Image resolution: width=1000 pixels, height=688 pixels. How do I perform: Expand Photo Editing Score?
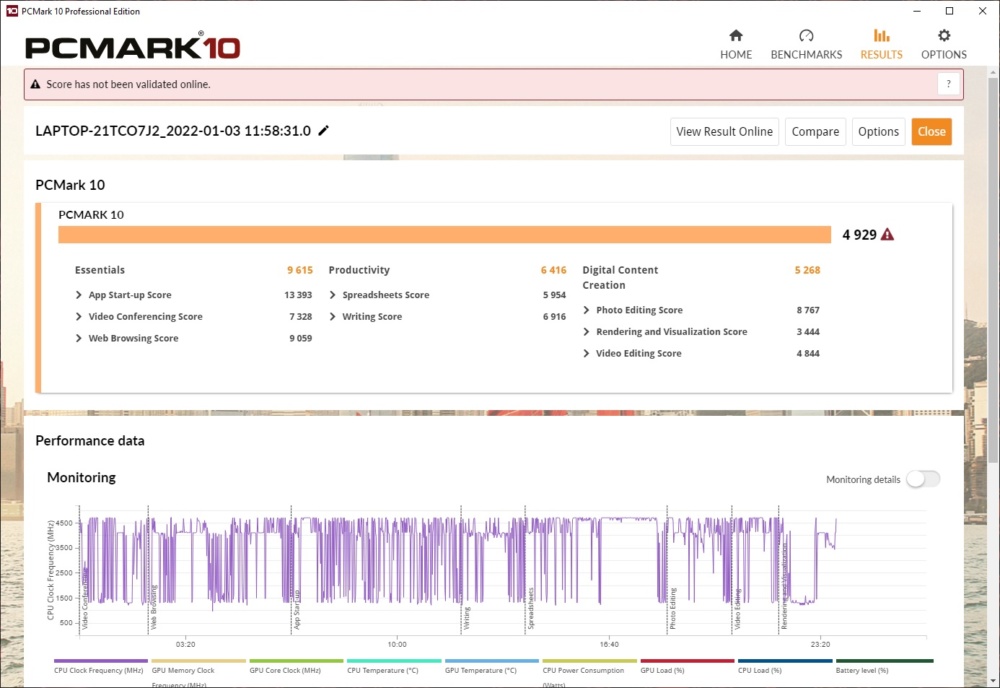tap(586, 310)
